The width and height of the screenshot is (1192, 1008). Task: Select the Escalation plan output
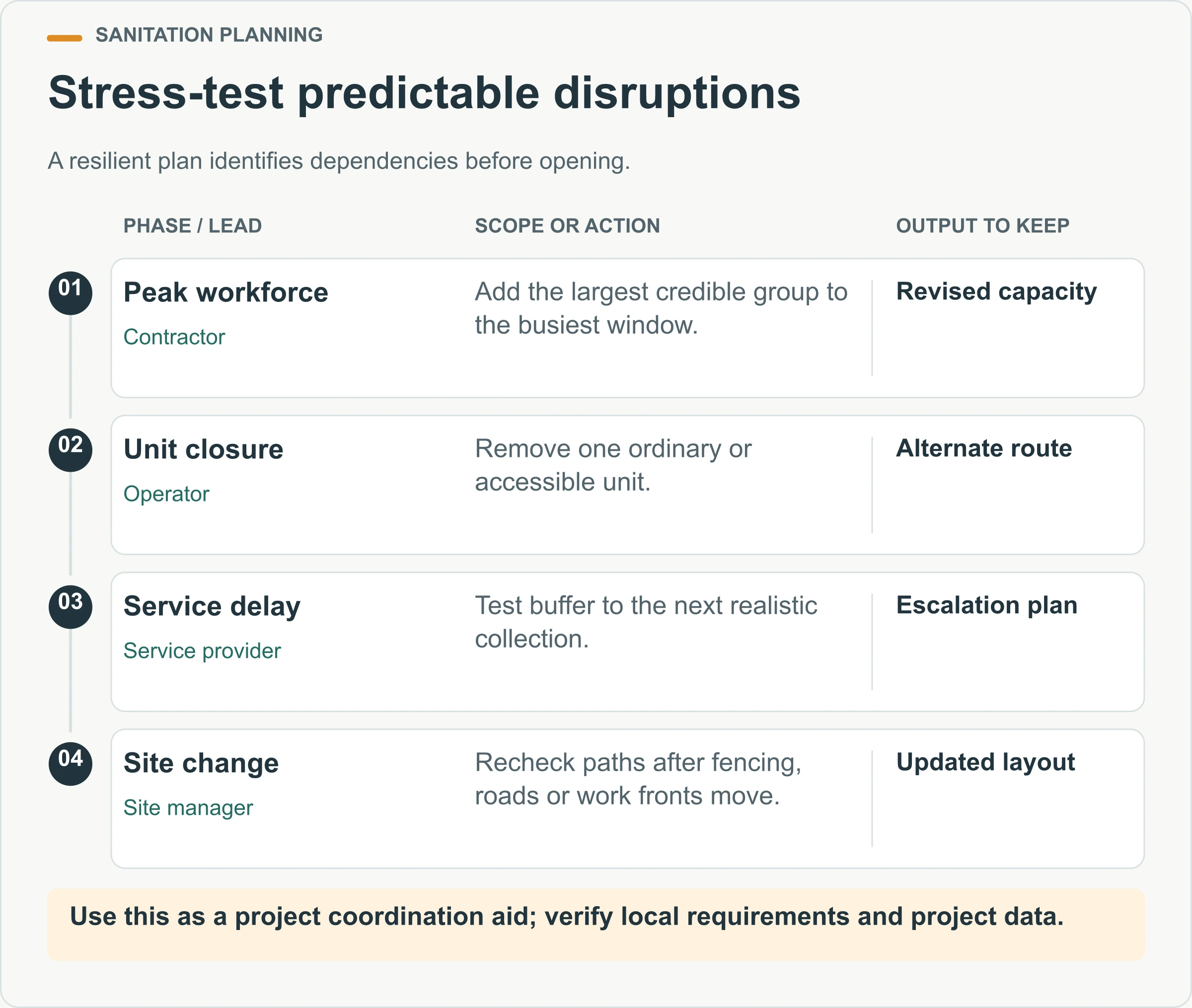(986, 606)
